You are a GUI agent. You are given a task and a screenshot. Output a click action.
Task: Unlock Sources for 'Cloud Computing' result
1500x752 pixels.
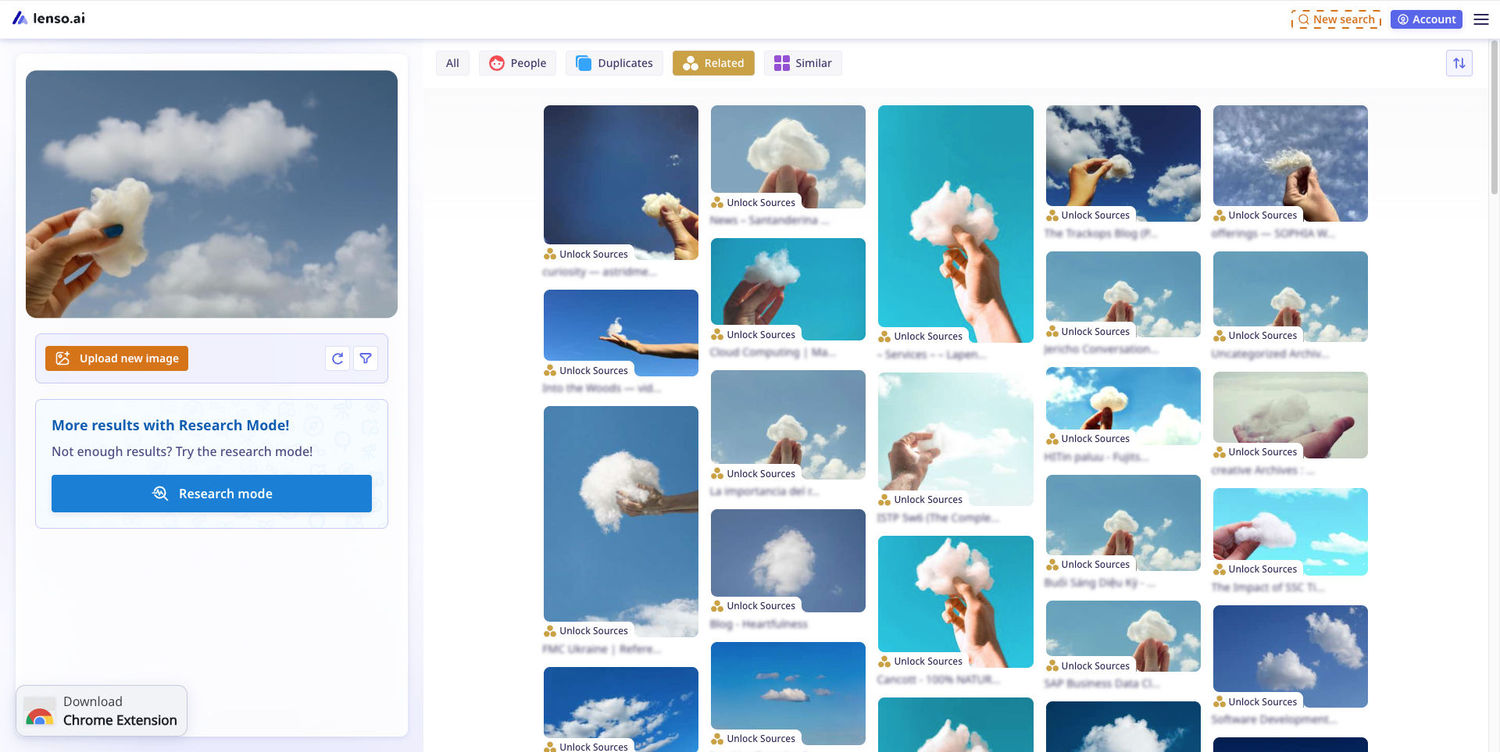tap(754, 335)
